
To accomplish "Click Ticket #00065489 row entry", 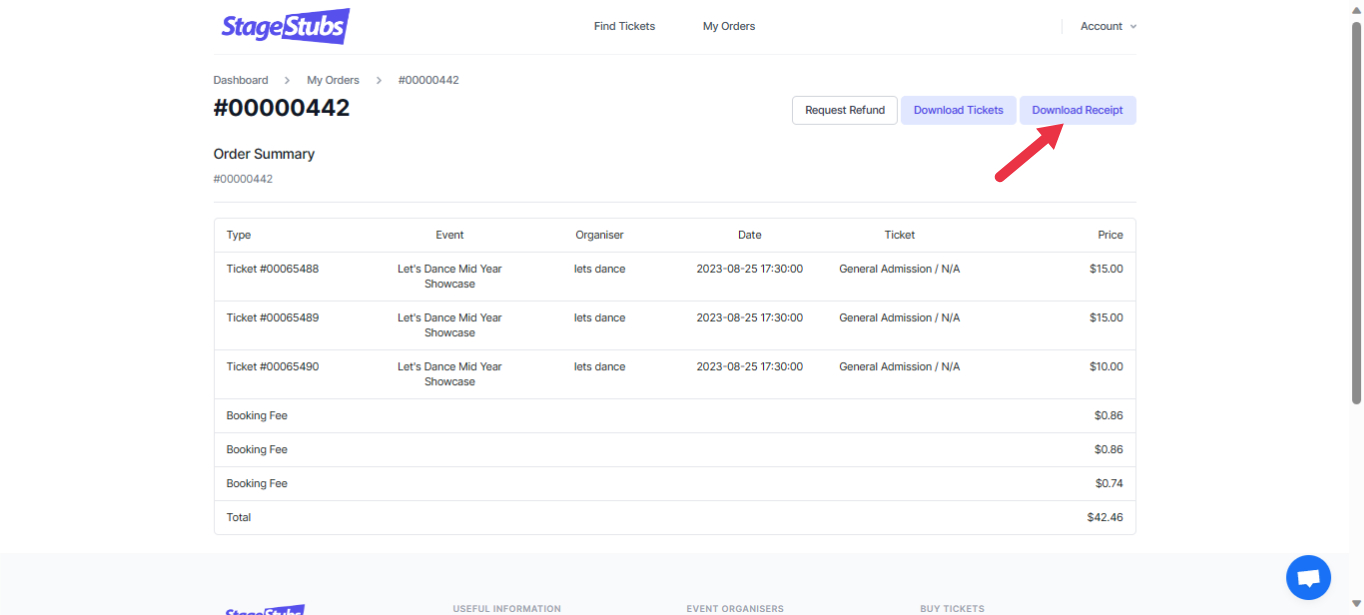I will [x=272, y=318].
